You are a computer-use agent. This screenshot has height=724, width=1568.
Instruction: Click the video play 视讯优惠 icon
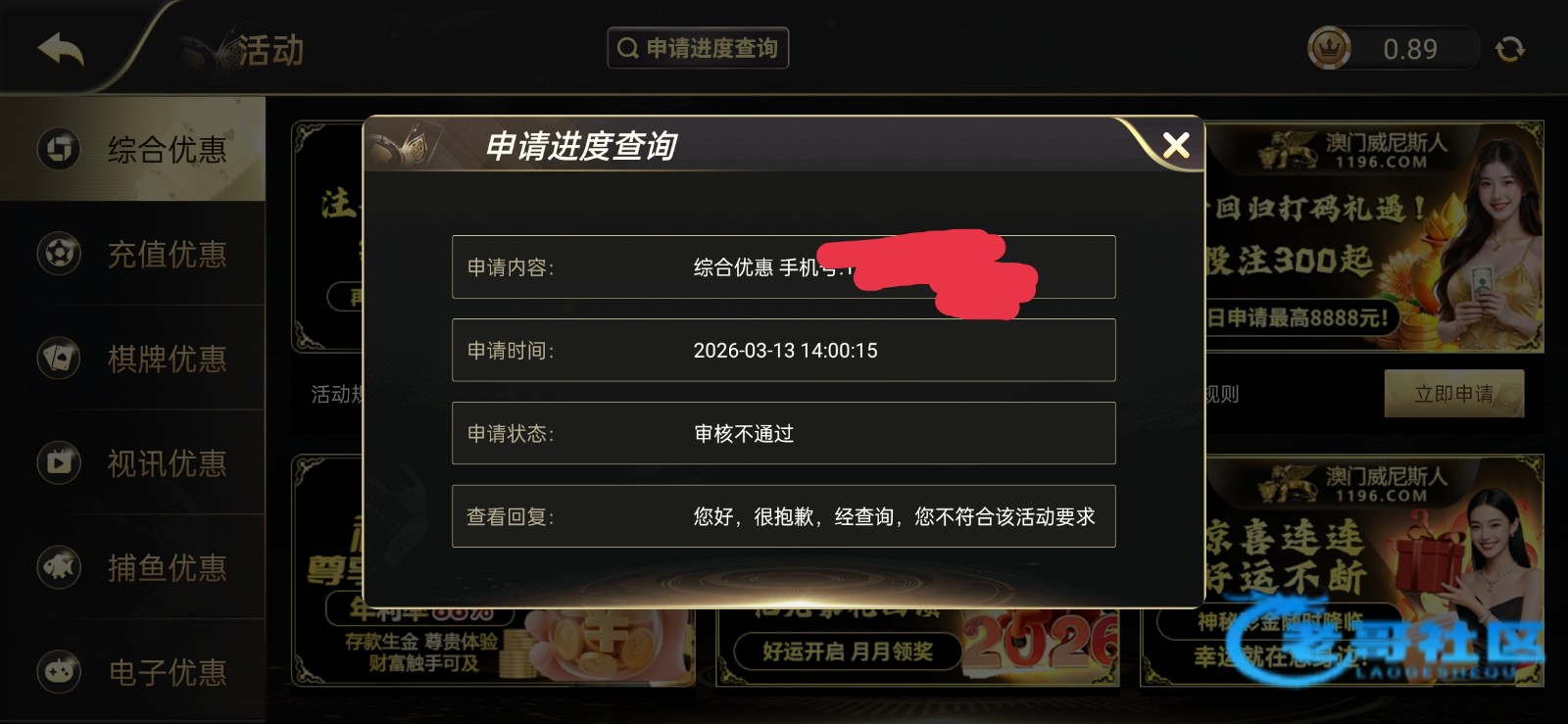coord(59,462)
